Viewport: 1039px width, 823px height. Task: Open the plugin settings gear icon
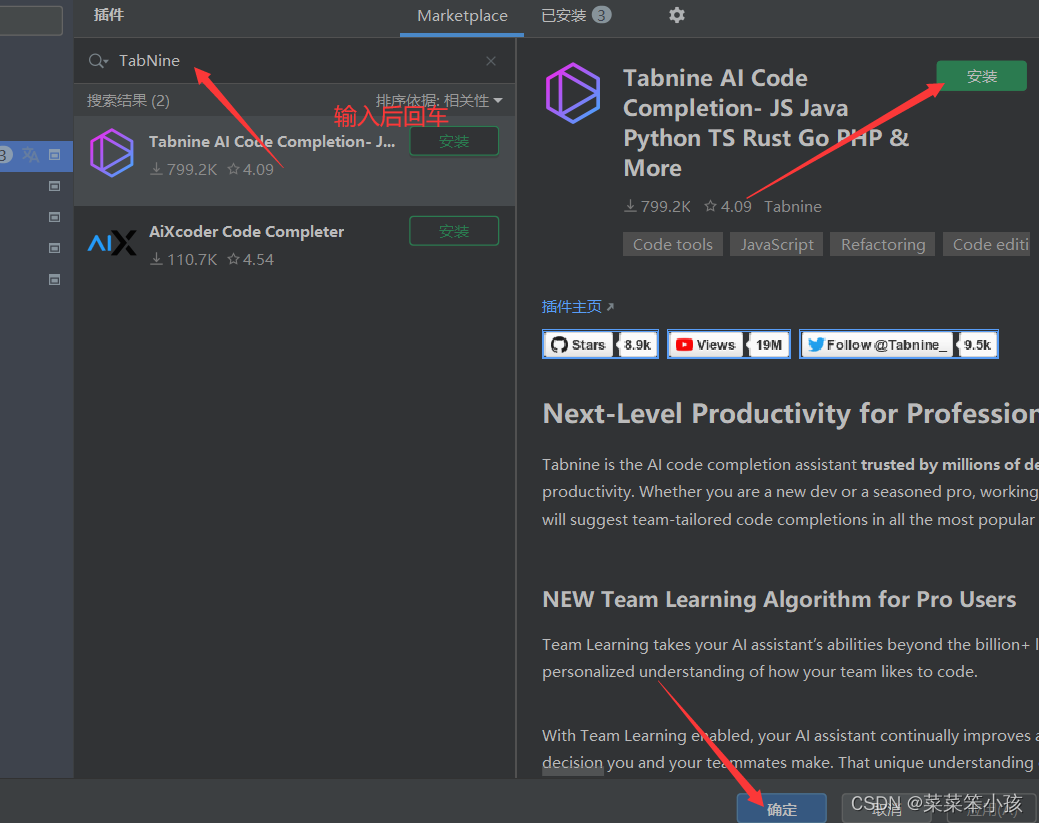[x=676, y=15]
